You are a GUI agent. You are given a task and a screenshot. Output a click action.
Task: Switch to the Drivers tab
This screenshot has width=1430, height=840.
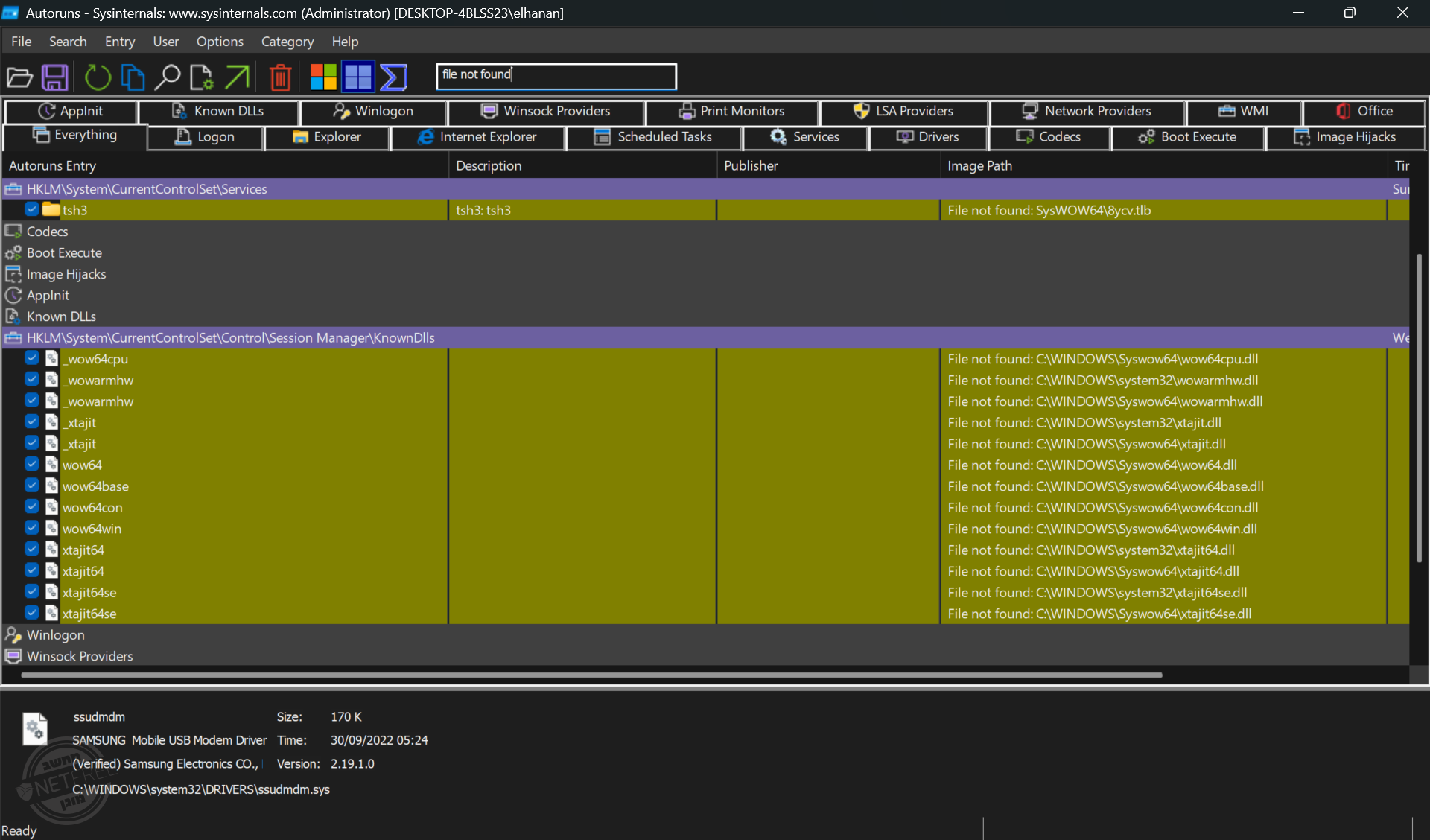point(928,137)
